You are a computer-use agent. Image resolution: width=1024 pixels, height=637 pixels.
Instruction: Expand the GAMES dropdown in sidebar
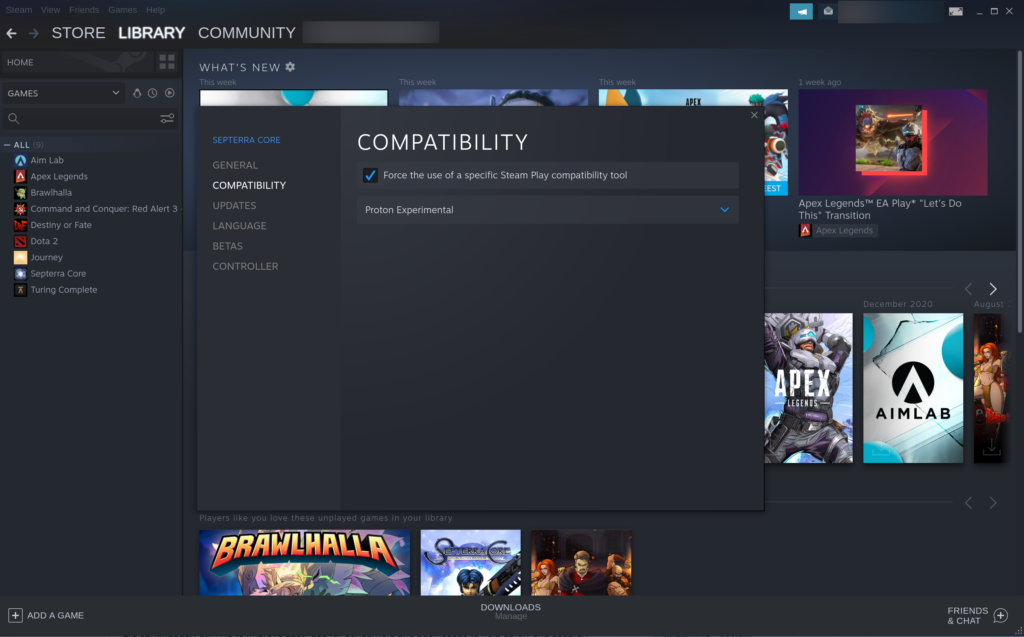(x=116, y=93)
